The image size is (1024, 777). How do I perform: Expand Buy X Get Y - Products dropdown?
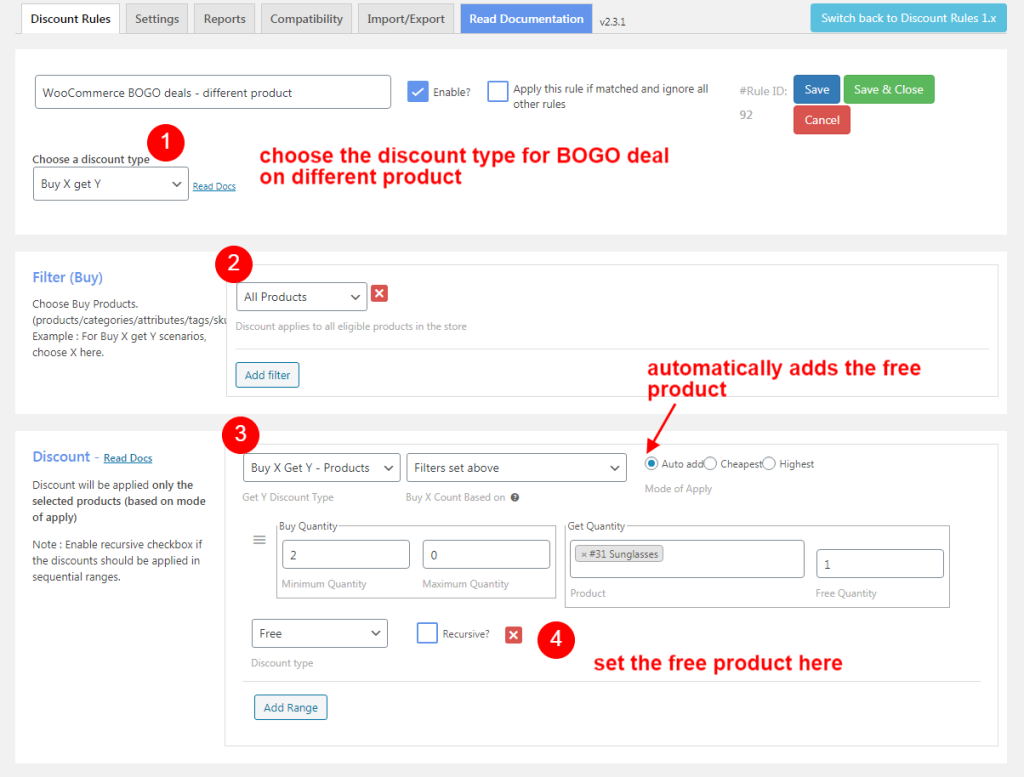[321, 468]
